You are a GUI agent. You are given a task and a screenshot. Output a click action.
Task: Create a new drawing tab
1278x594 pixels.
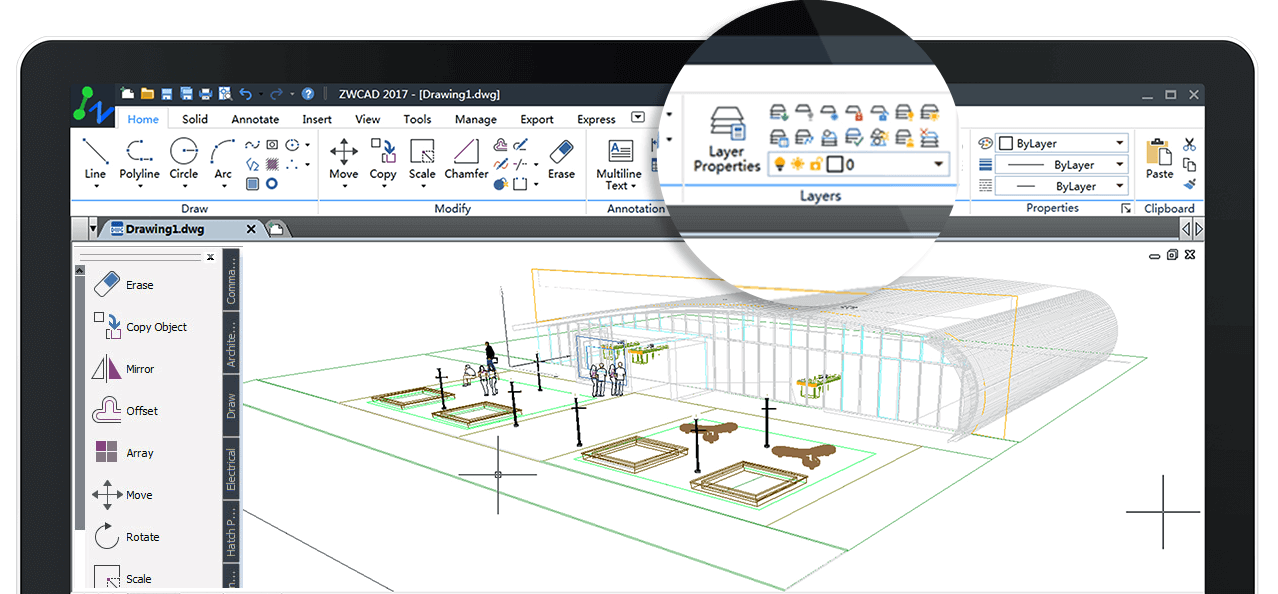click(276, 229)
